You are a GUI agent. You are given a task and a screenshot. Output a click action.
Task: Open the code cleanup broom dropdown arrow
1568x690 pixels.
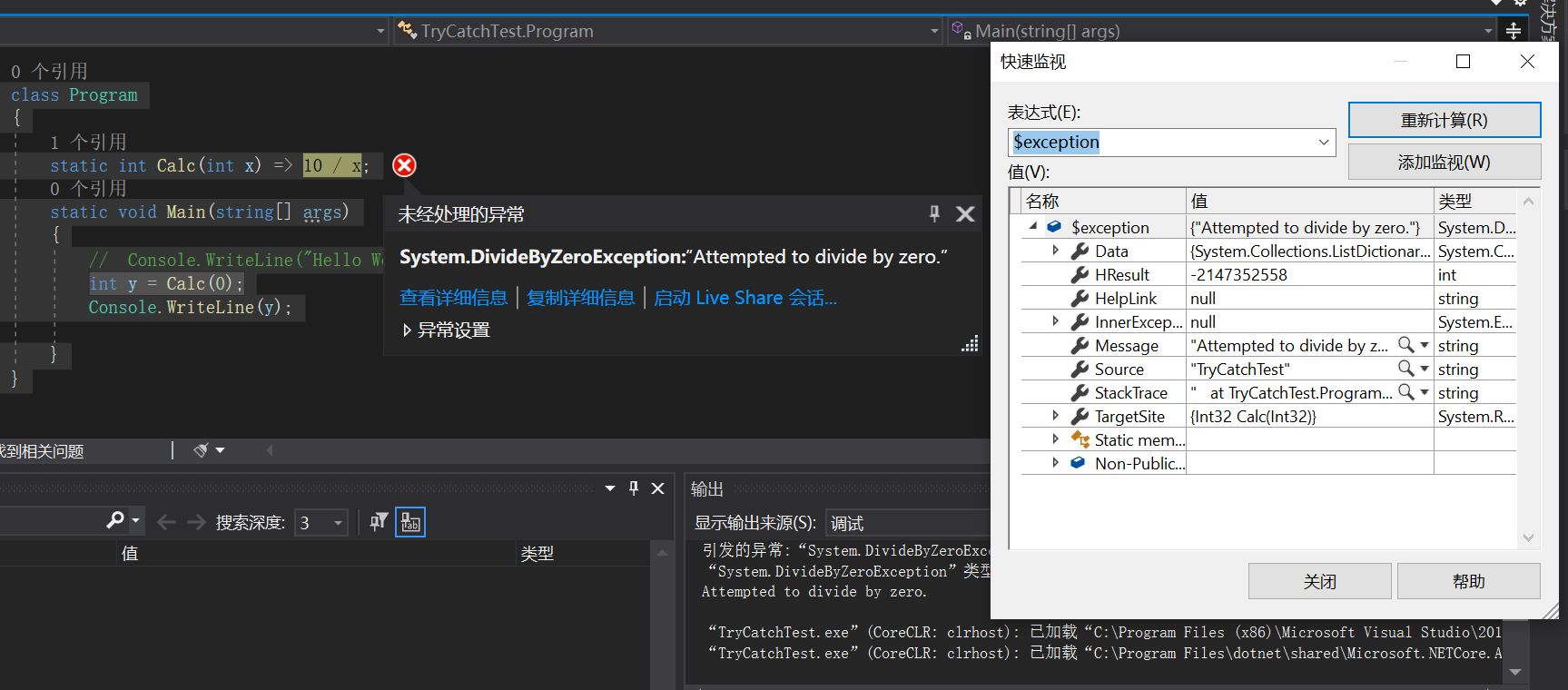click(220, 450)
